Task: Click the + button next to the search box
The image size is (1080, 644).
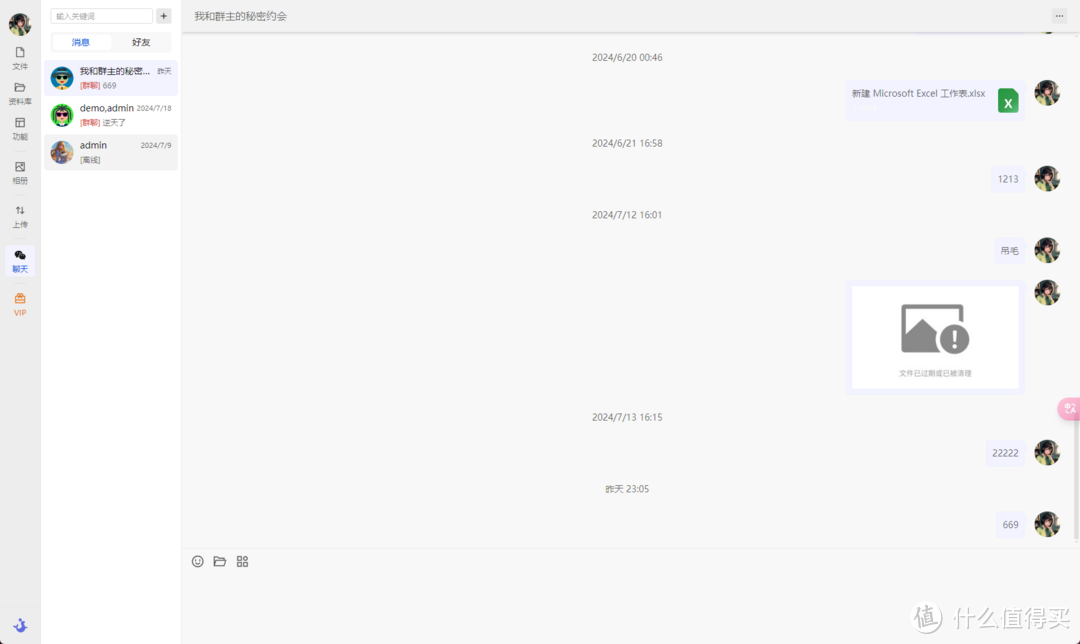Action: click(x=163, y=15)
